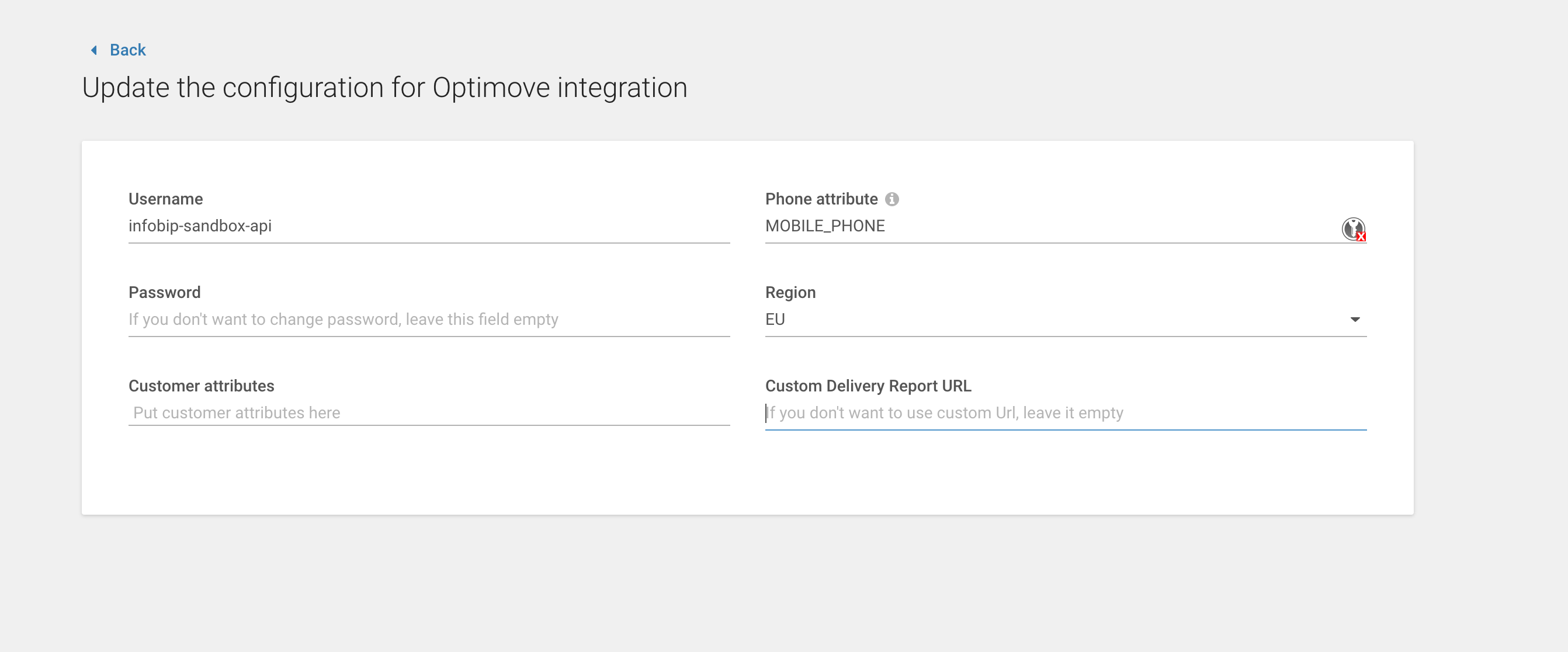
Task: Click the left chevron beside Back
Action: click(94, 50)
